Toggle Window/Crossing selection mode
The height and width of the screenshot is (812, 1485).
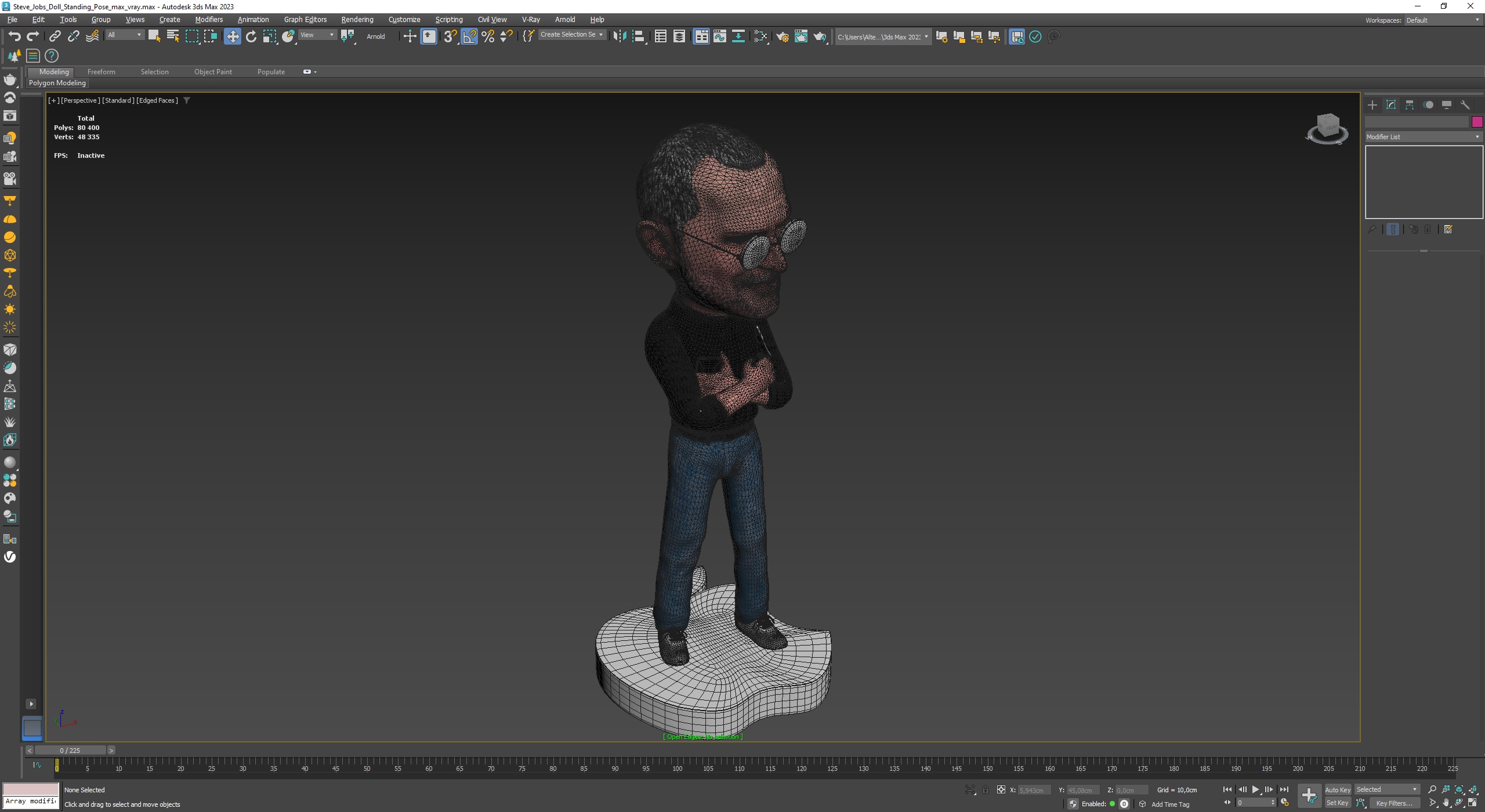pyautogui.click(x=210, y=37)
